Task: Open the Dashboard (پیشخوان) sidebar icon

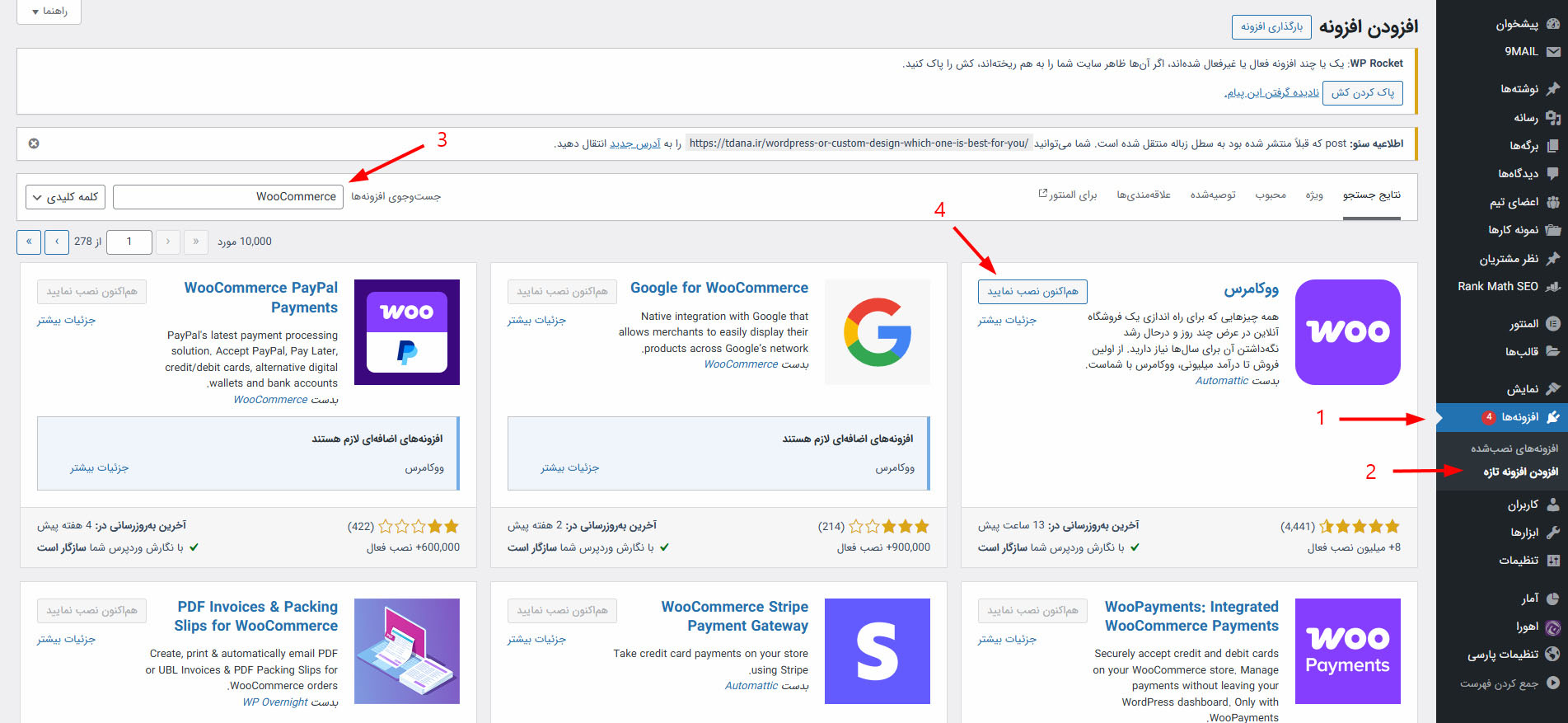Action: tap(1552, 24)
